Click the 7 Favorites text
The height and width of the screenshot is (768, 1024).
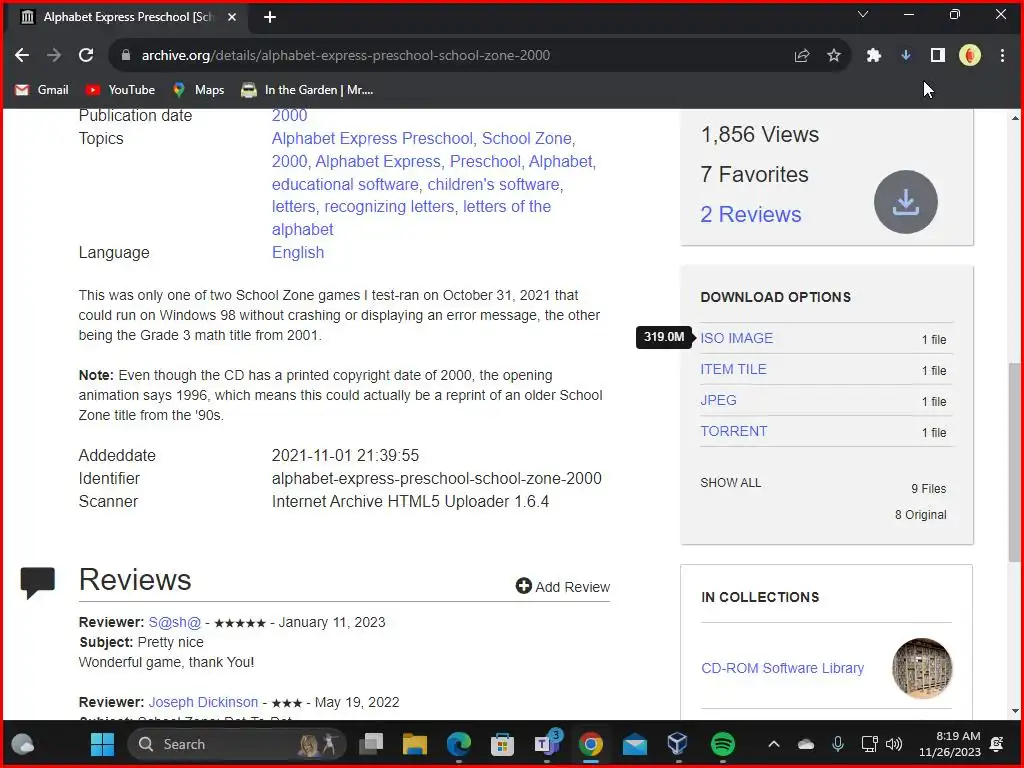click(x=754, y=174)
